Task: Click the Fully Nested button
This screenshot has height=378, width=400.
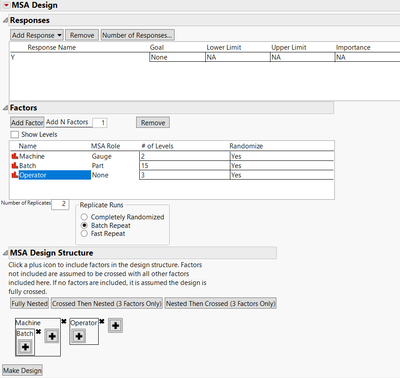Action: [29, 304]
